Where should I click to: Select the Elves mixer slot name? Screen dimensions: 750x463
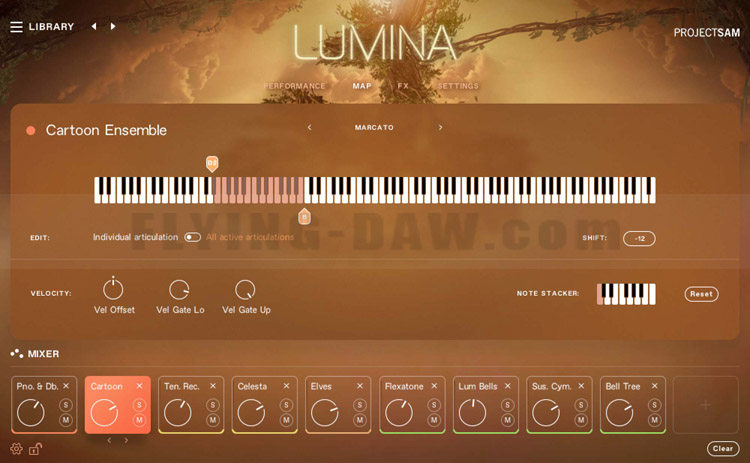(x=321, y=386)
